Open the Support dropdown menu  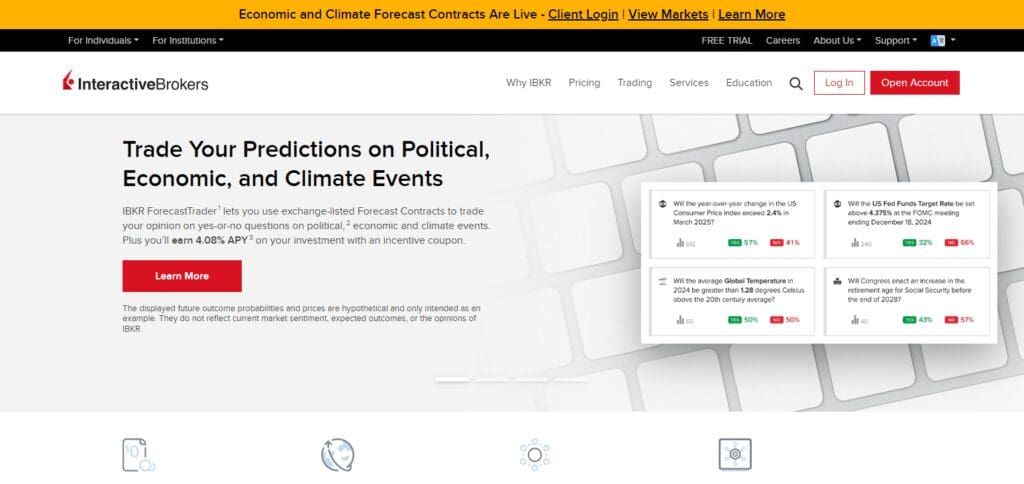coord(895,40)
